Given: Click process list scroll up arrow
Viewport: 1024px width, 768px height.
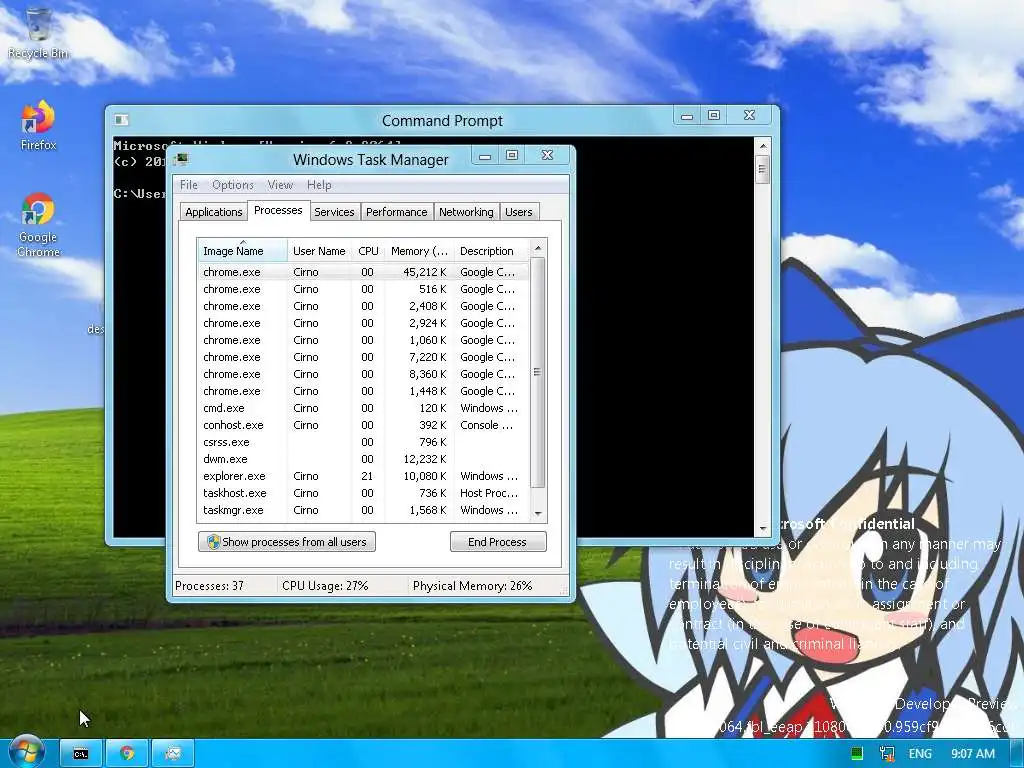Looking at the screenshot, I should point(538,248).
